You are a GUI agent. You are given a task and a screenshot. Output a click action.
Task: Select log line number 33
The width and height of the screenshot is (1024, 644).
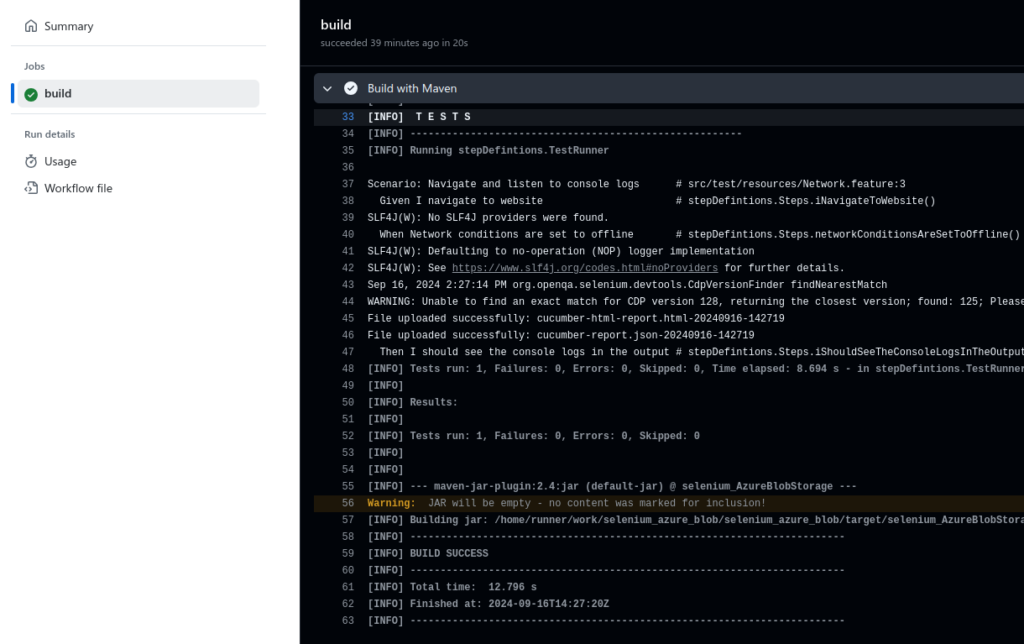tap(348, 117)
